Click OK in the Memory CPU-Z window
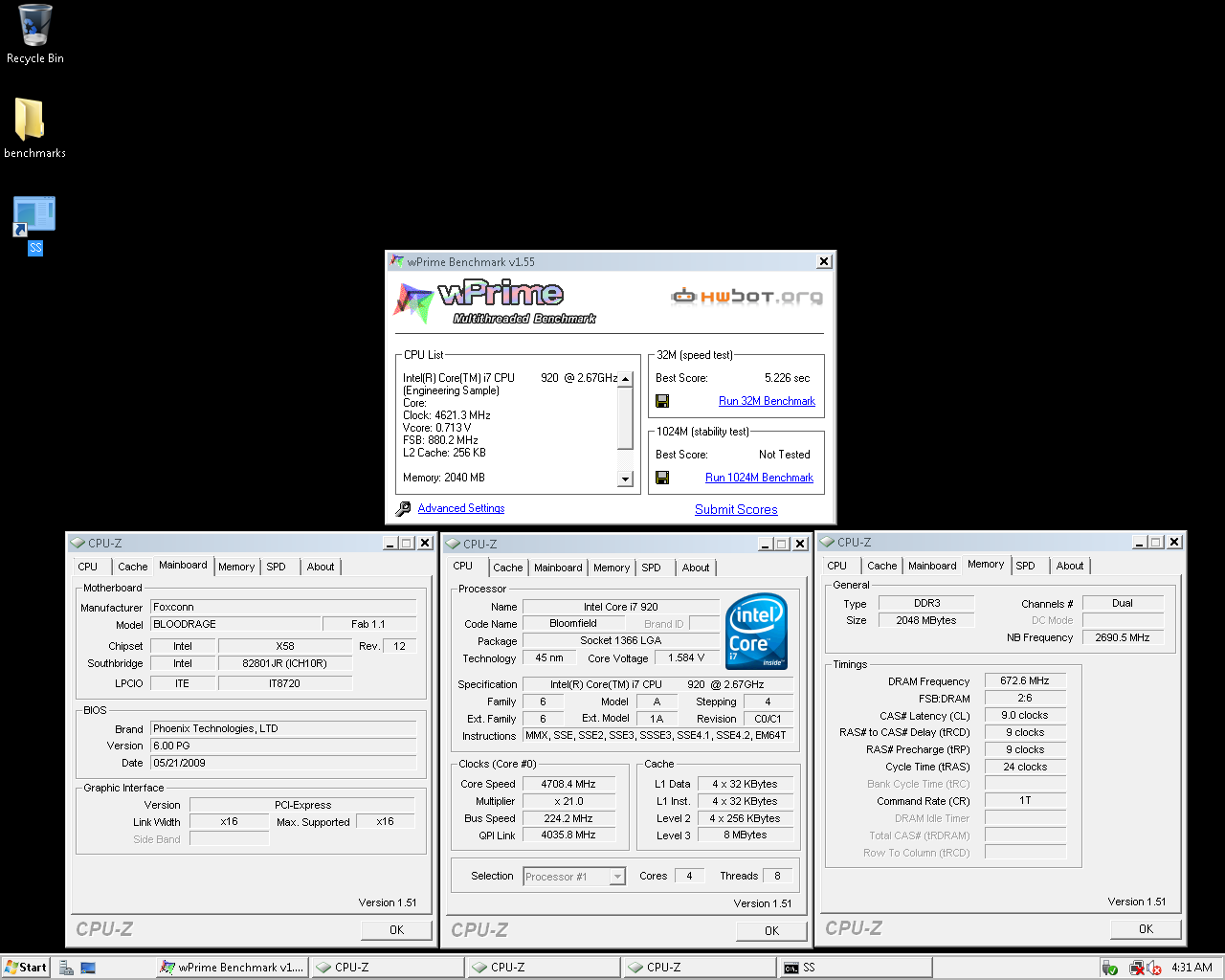This screenshot has height=980, width=1225. [x=1146, y=928]
